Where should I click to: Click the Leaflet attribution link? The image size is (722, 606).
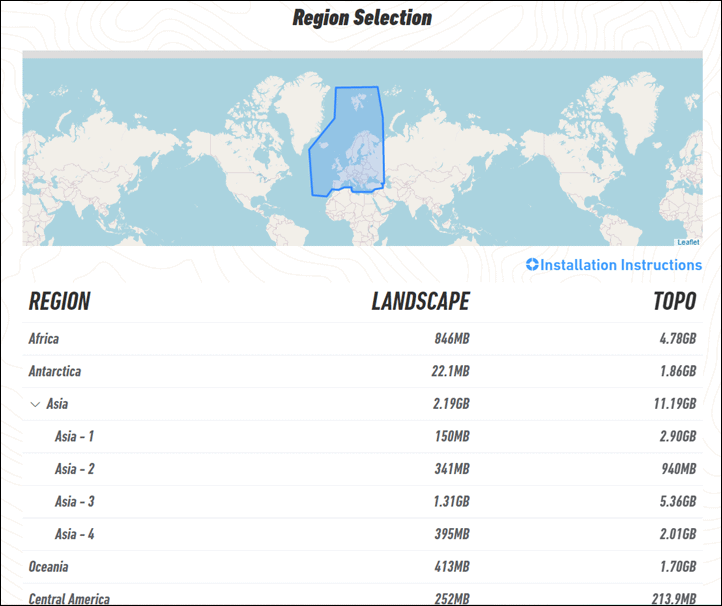coord(688,242)
